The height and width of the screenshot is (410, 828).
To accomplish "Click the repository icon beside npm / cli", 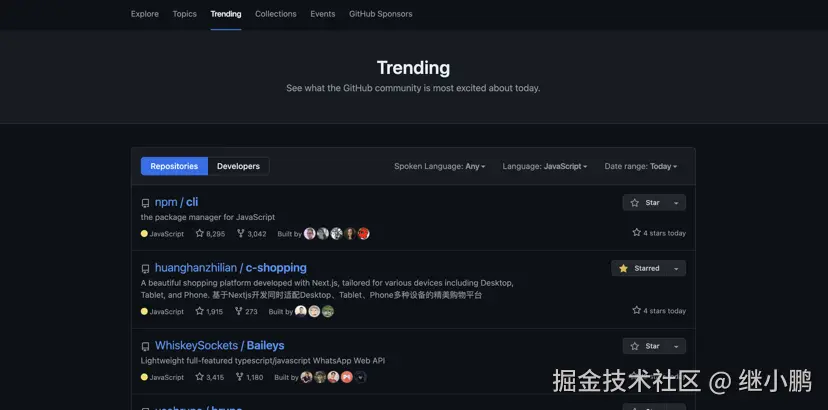I will (146, 203).
